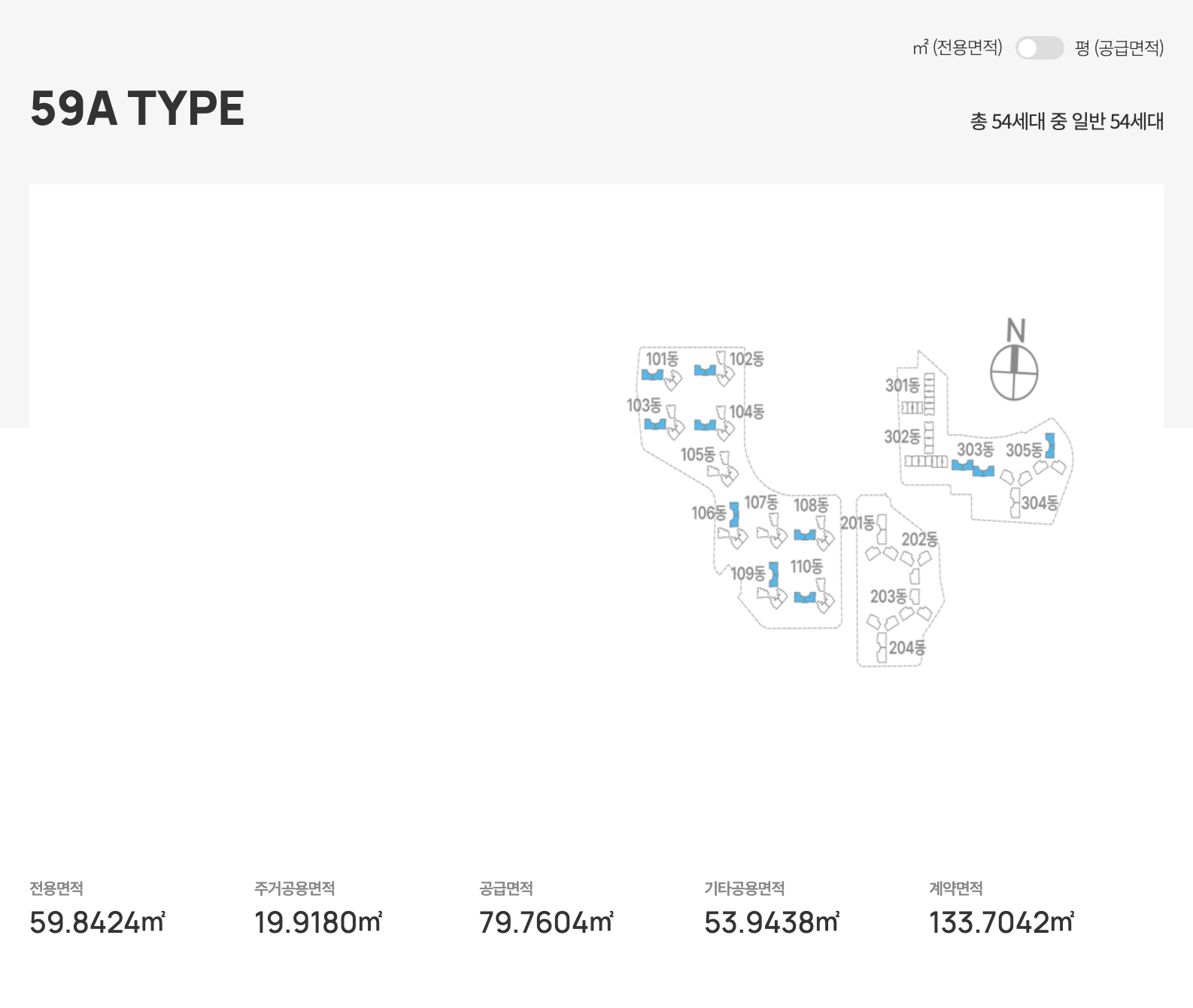
Task: Toggle the ㎡ to 평 unit switch
Action: (1040, 48)
